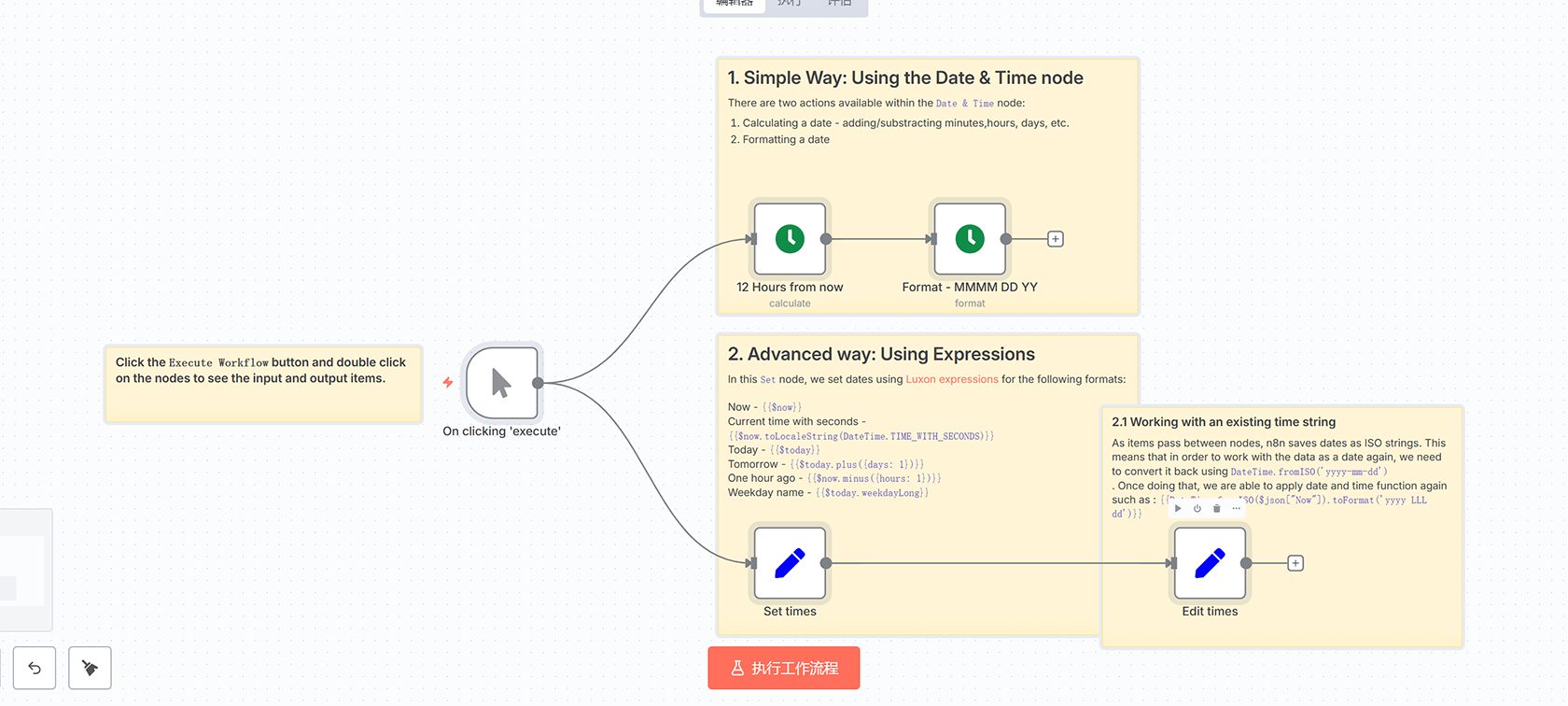The image size is (1568, 706).
Task: Delete Edit times node using trash icon
Action: (x=1217, y=509)
